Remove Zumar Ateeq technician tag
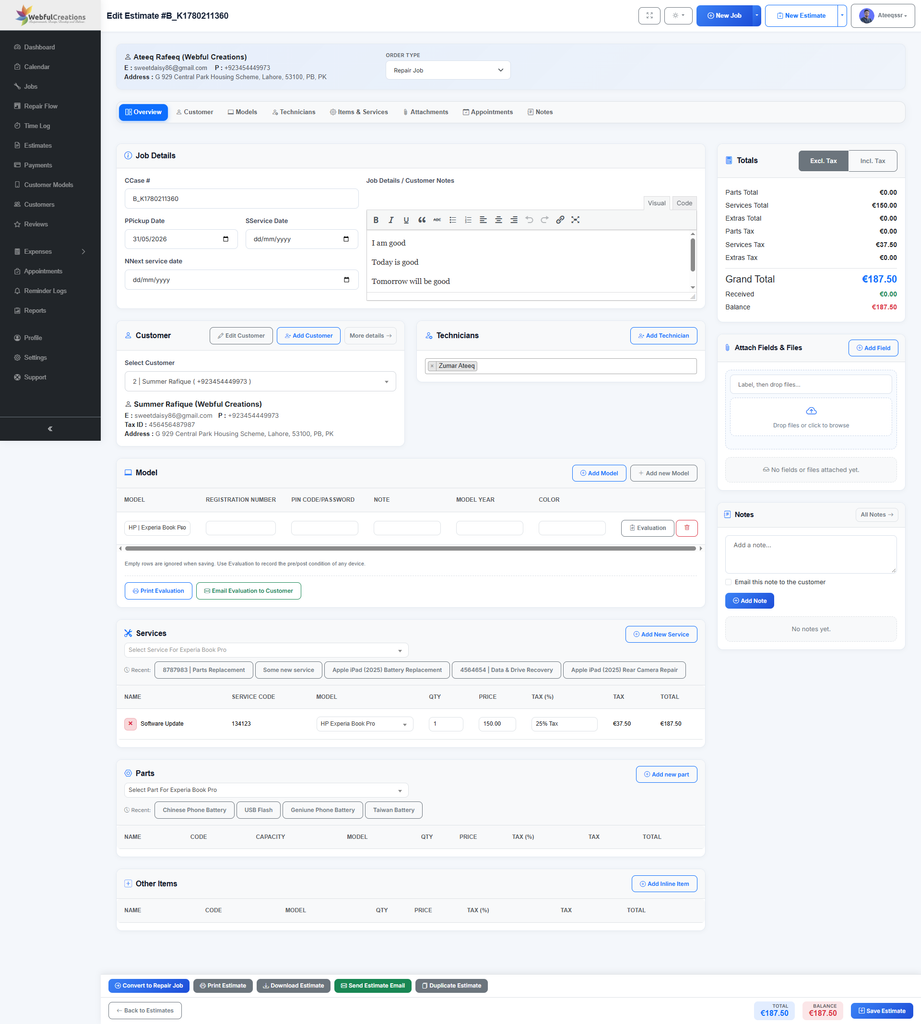This screenshot has width=921, height=1024. [x=432, y=366]
